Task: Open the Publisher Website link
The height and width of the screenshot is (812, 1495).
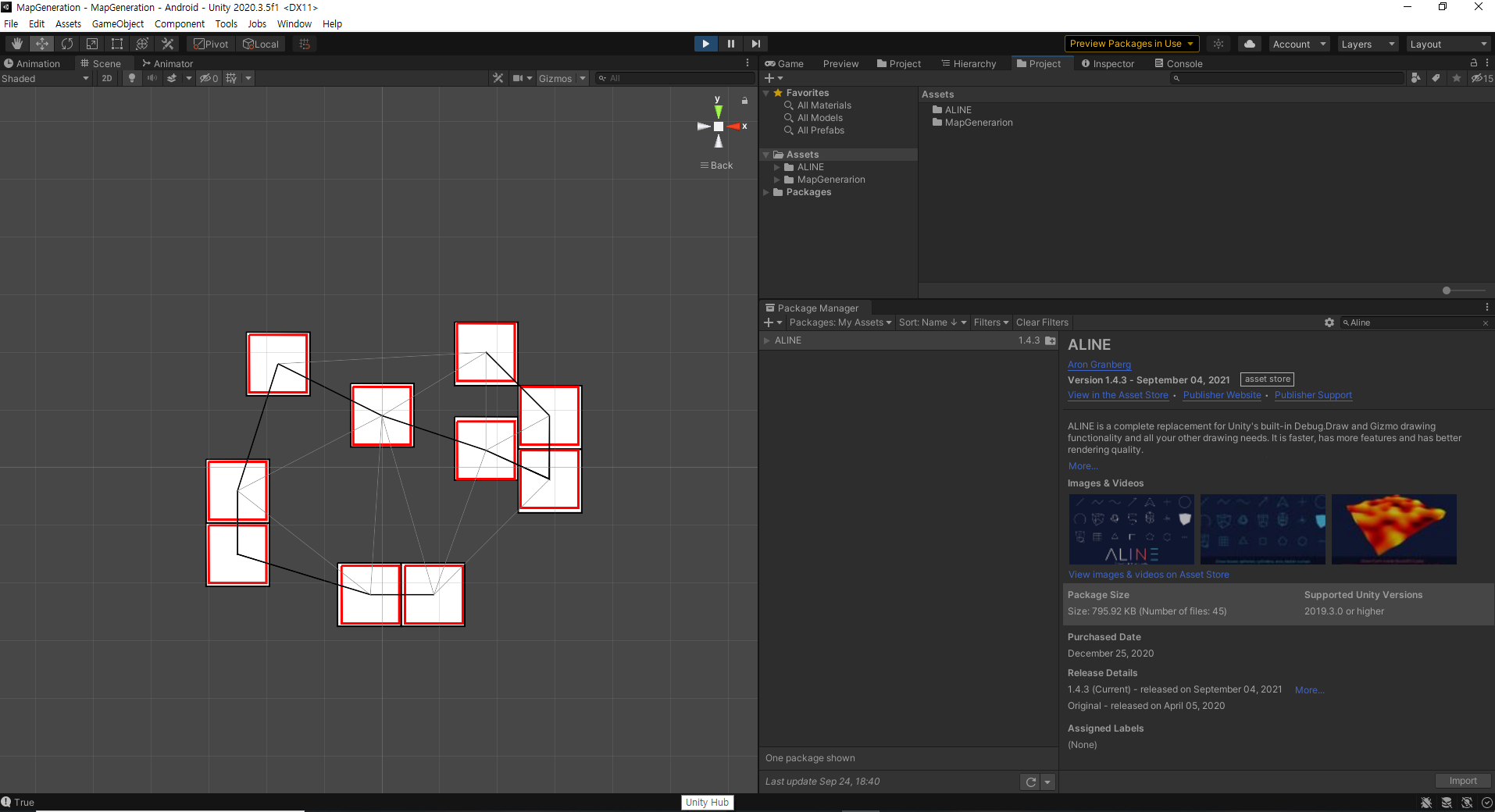Action: click(x=1222, y=395)
